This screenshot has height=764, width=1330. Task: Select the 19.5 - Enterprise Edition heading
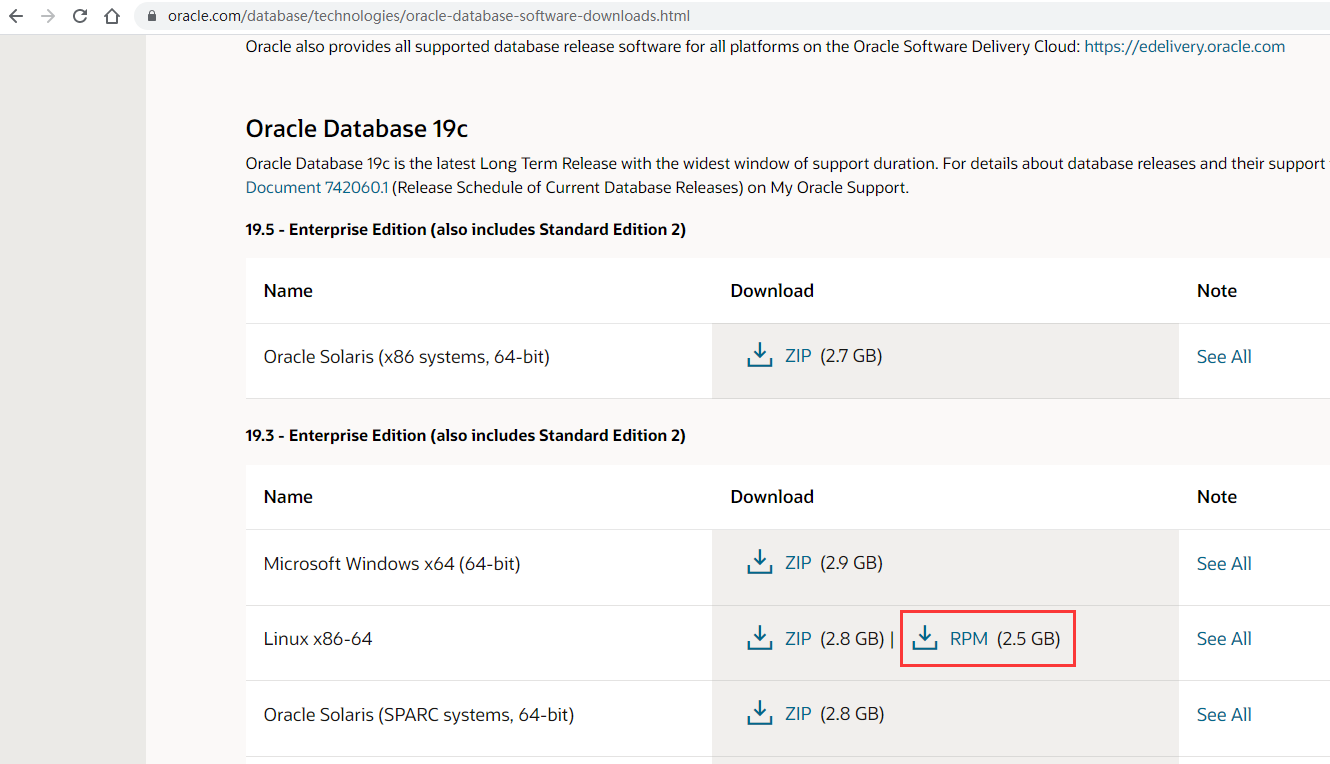[x=466, y=230]
